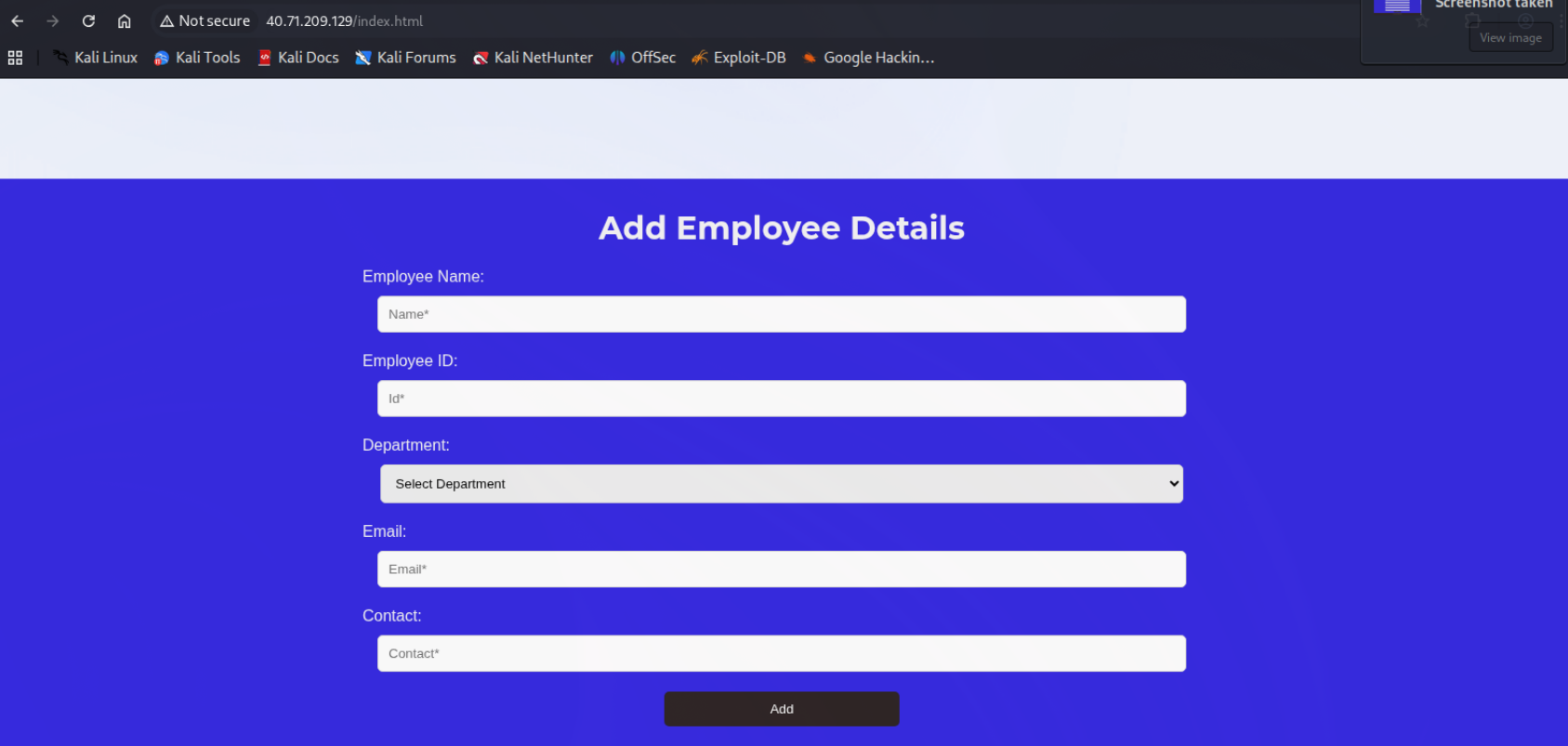1568x746 pixels.
Task: Open Kali Linux bookmark
Action: point(95,58)
